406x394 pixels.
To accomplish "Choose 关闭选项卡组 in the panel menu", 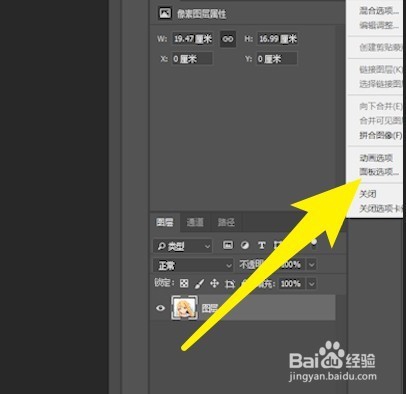I will (380, 208).
